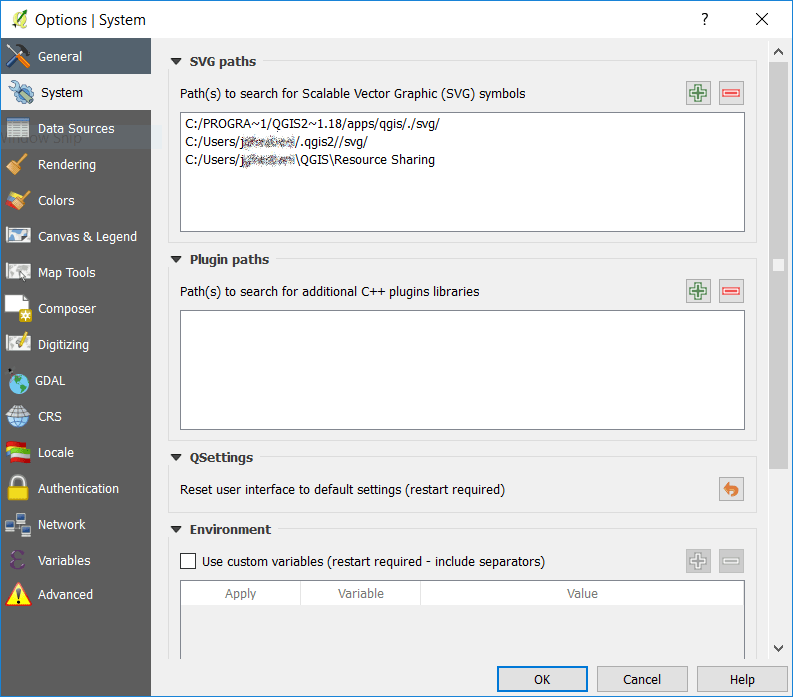Image resolution: width=793 pixels, height=697 pixels.
Task: Open the Advanced warning icon
Action: [18, 595]
